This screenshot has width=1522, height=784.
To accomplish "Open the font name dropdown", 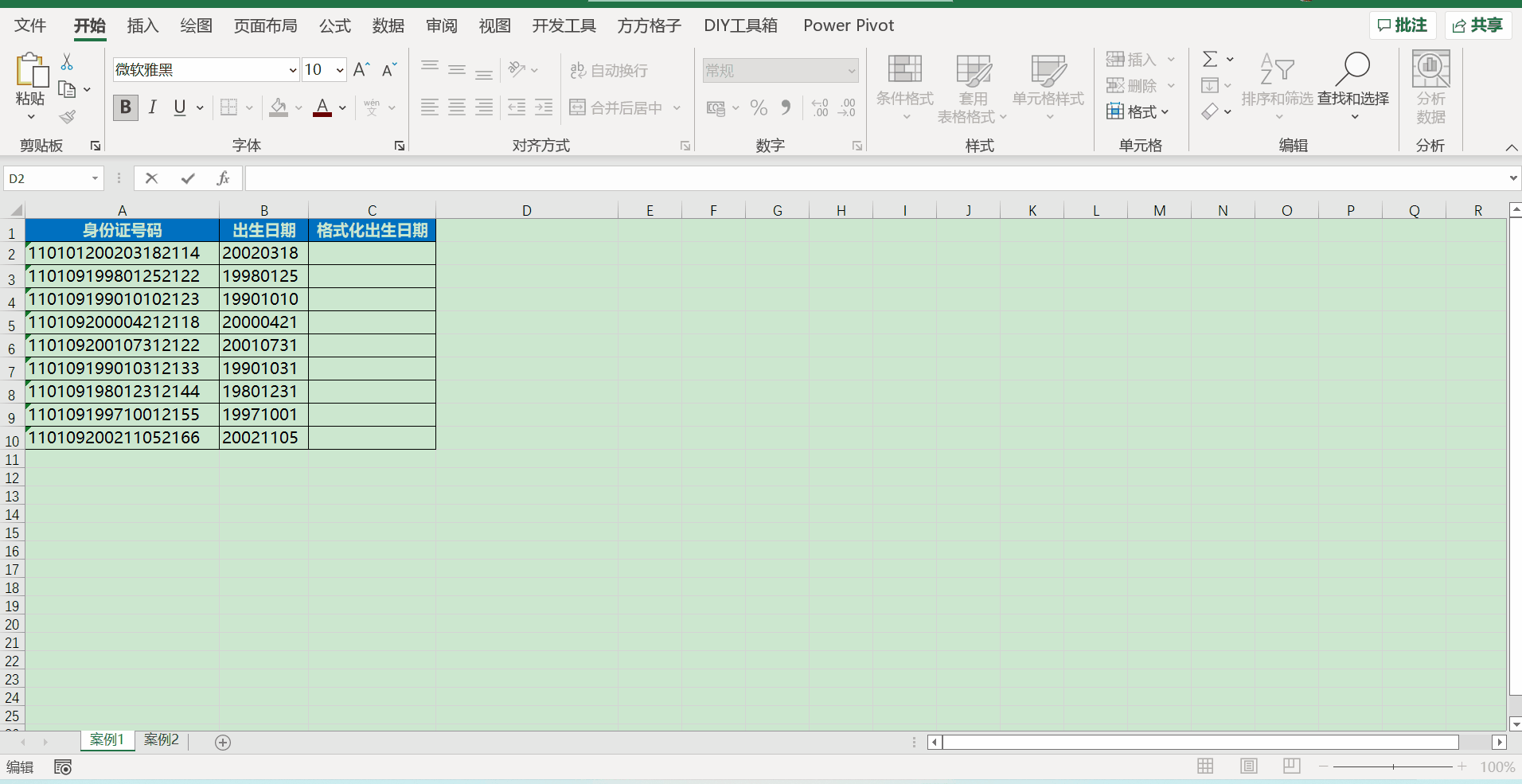I will [292, 70].
